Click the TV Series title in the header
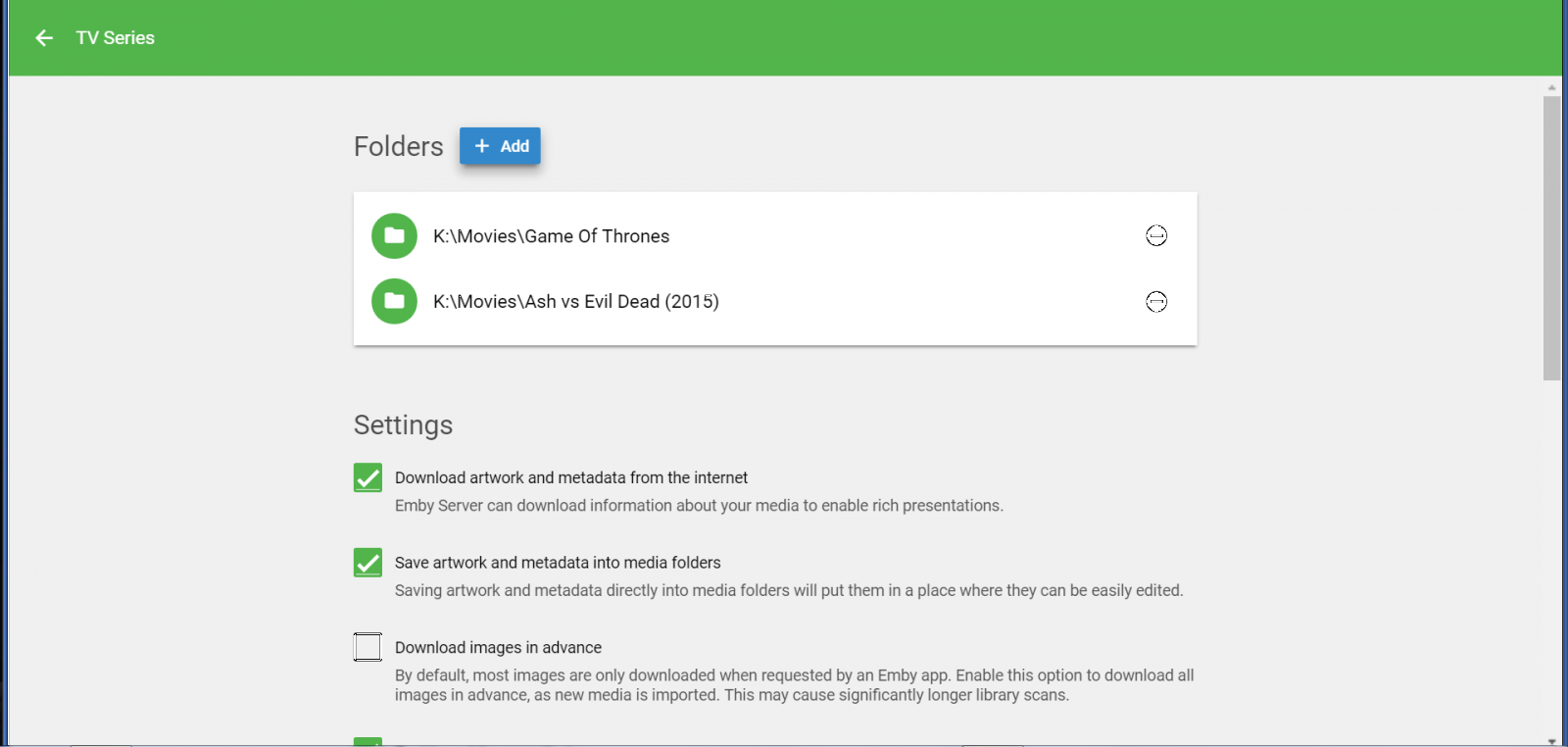Screen dimensions: 1568x747 [116, 38]
